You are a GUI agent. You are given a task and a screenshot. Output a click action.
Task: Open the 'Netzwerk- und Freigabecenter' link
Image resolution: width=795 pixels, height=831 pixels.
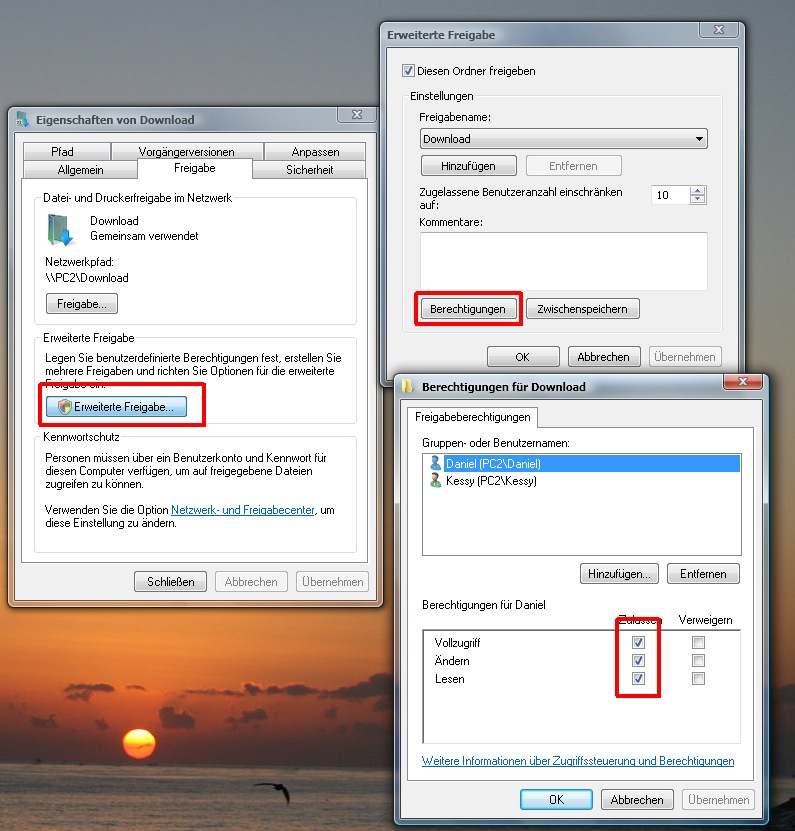coord(243,510)
